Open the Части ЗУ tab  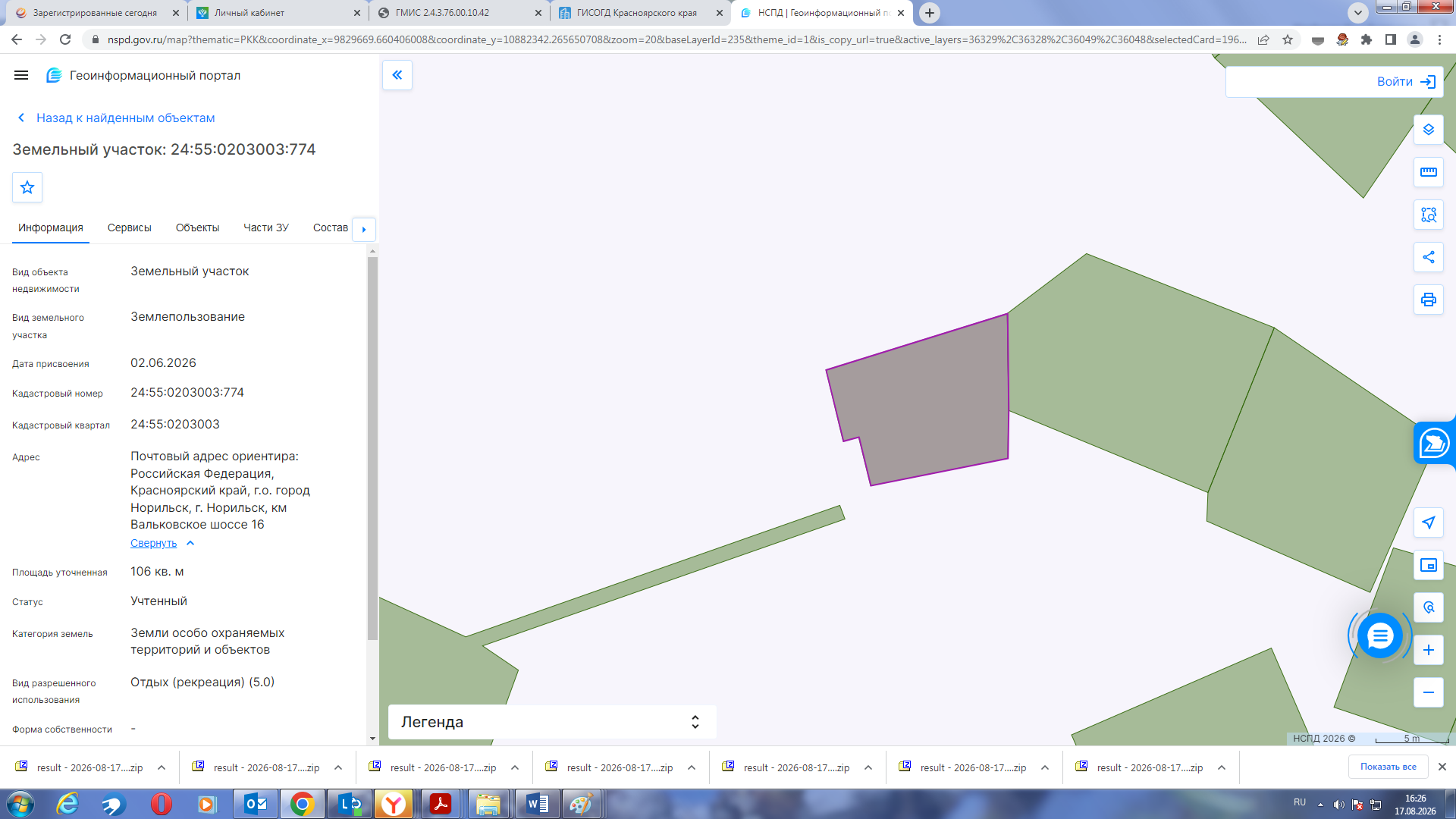click(x=266, y=227)
